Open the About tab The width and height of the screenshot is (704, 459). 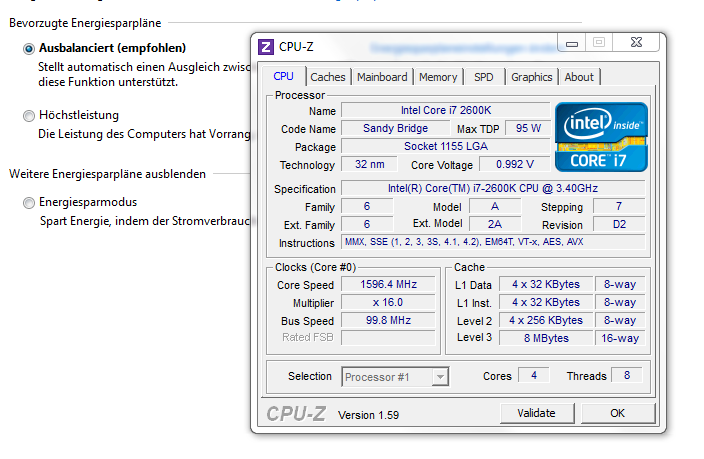click(x=579, y=77)
